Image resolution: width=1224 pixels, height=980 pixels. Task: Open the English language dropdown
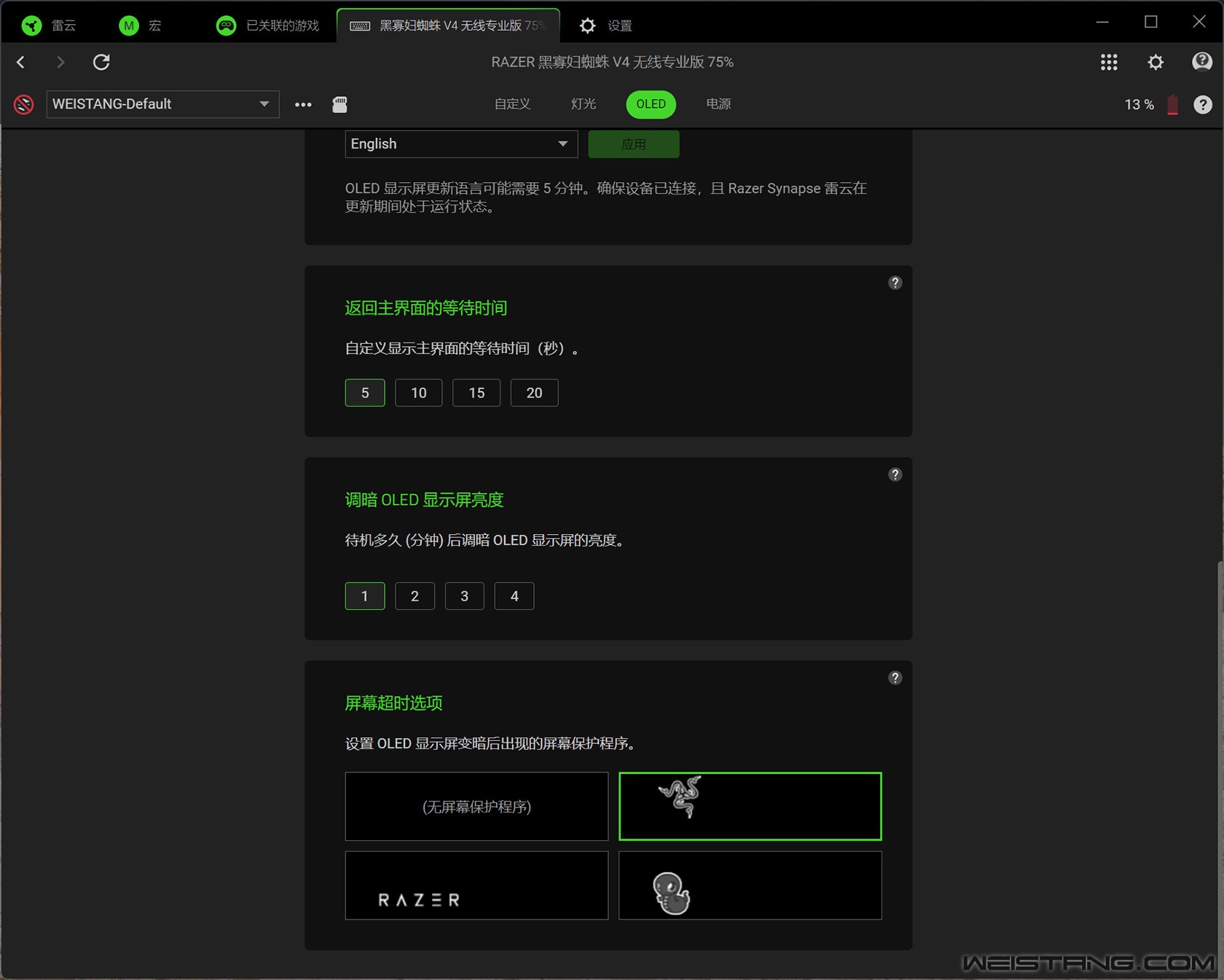point(461,144)
